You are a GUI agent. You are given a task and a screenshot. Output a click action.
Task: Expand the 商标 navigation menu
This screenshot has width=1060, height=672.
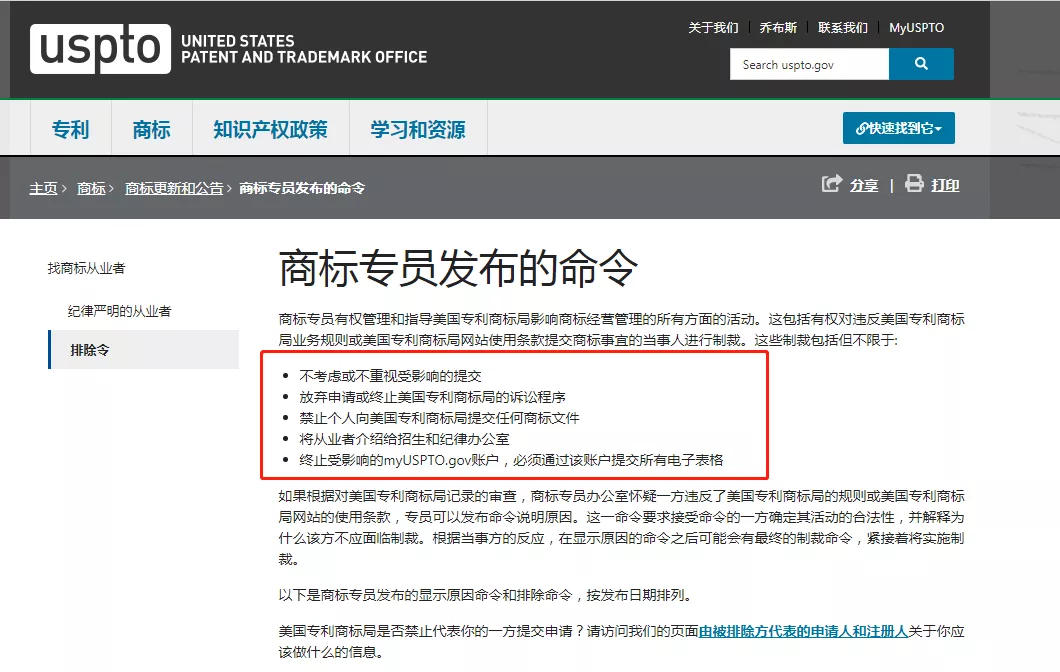point(151,128)
